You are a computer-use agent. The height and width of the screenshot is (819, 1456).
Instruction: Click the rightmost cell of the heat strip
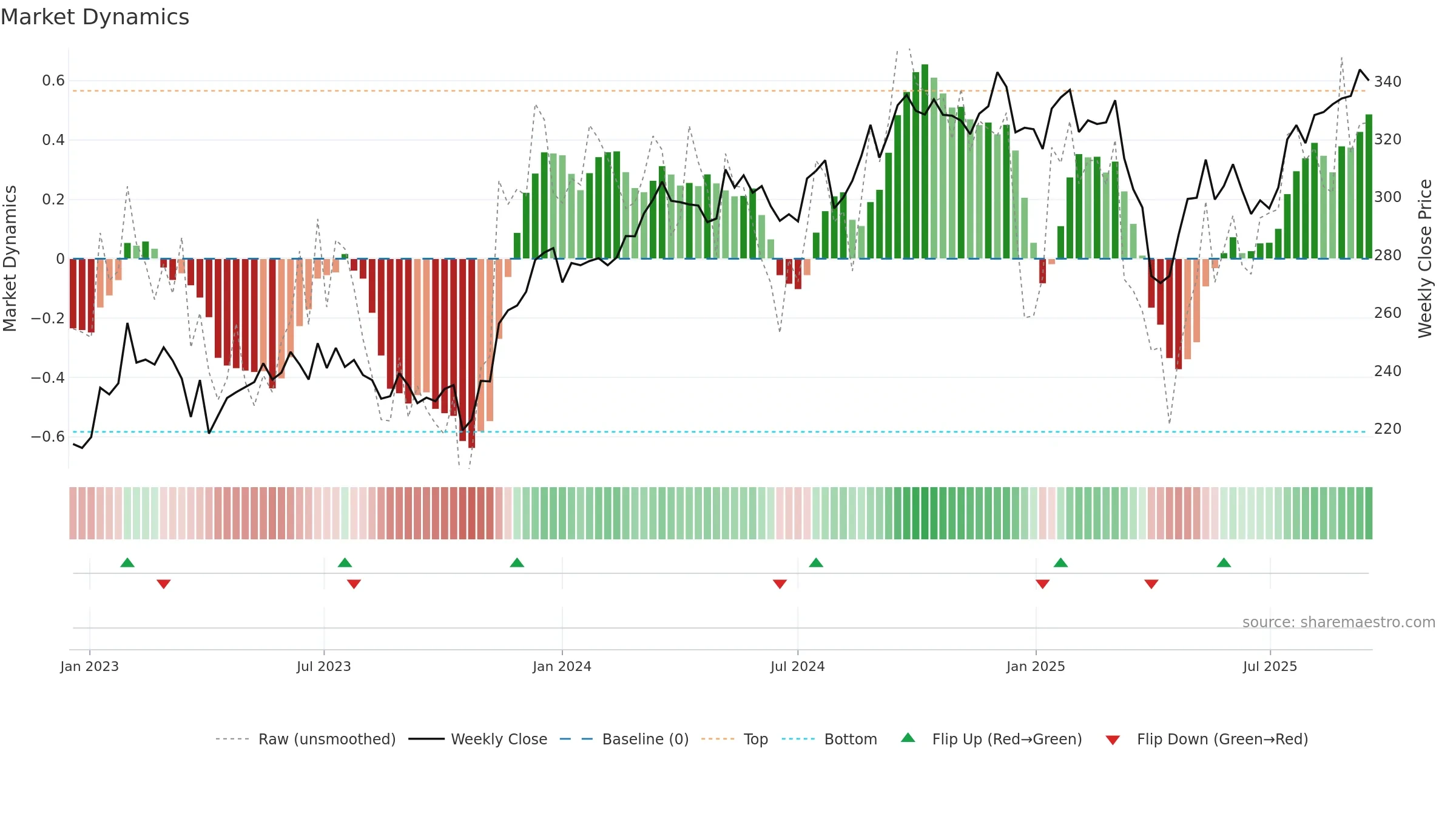click(1369, 513)
